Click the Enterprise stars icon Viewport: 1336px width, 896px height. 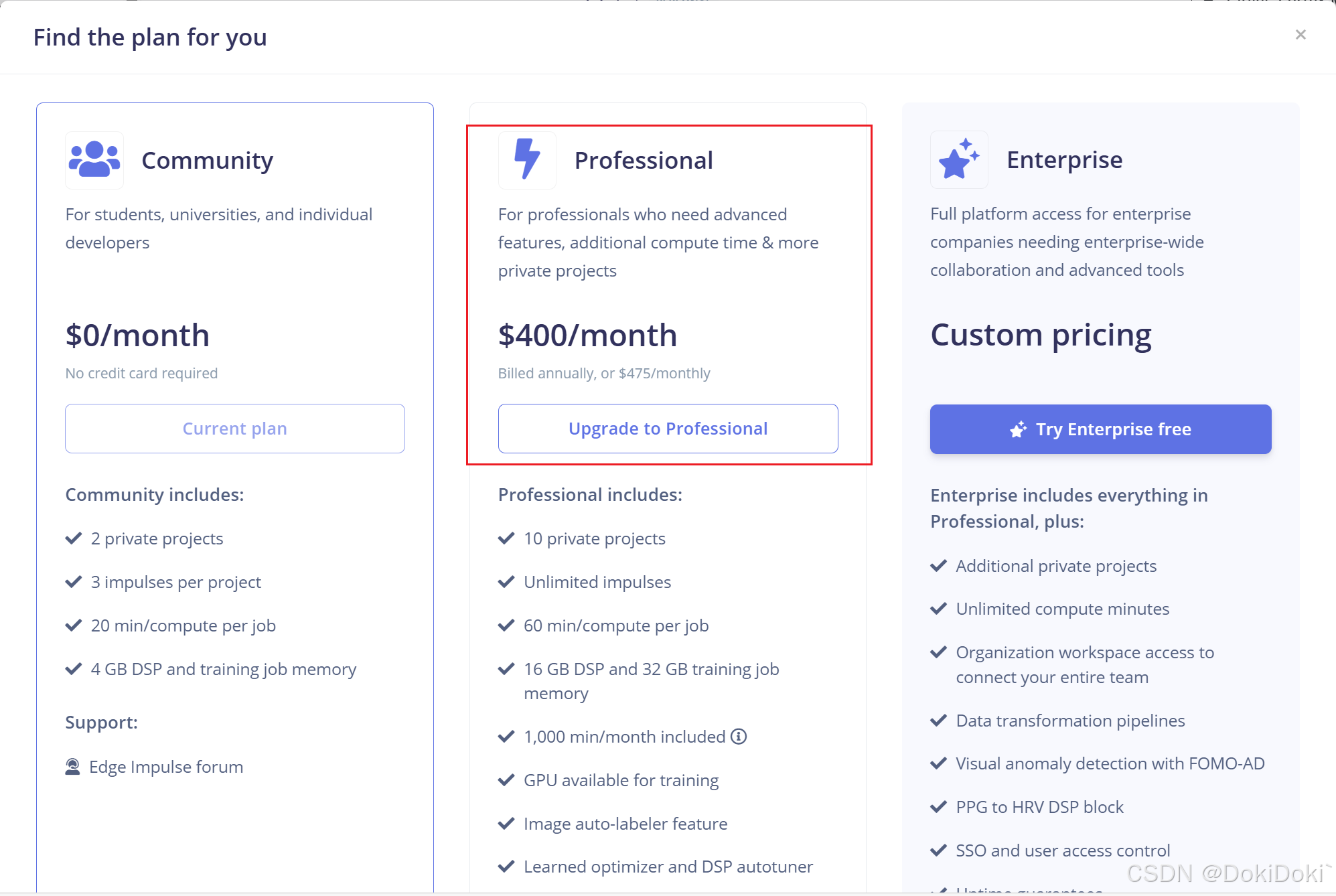[959, 160]
